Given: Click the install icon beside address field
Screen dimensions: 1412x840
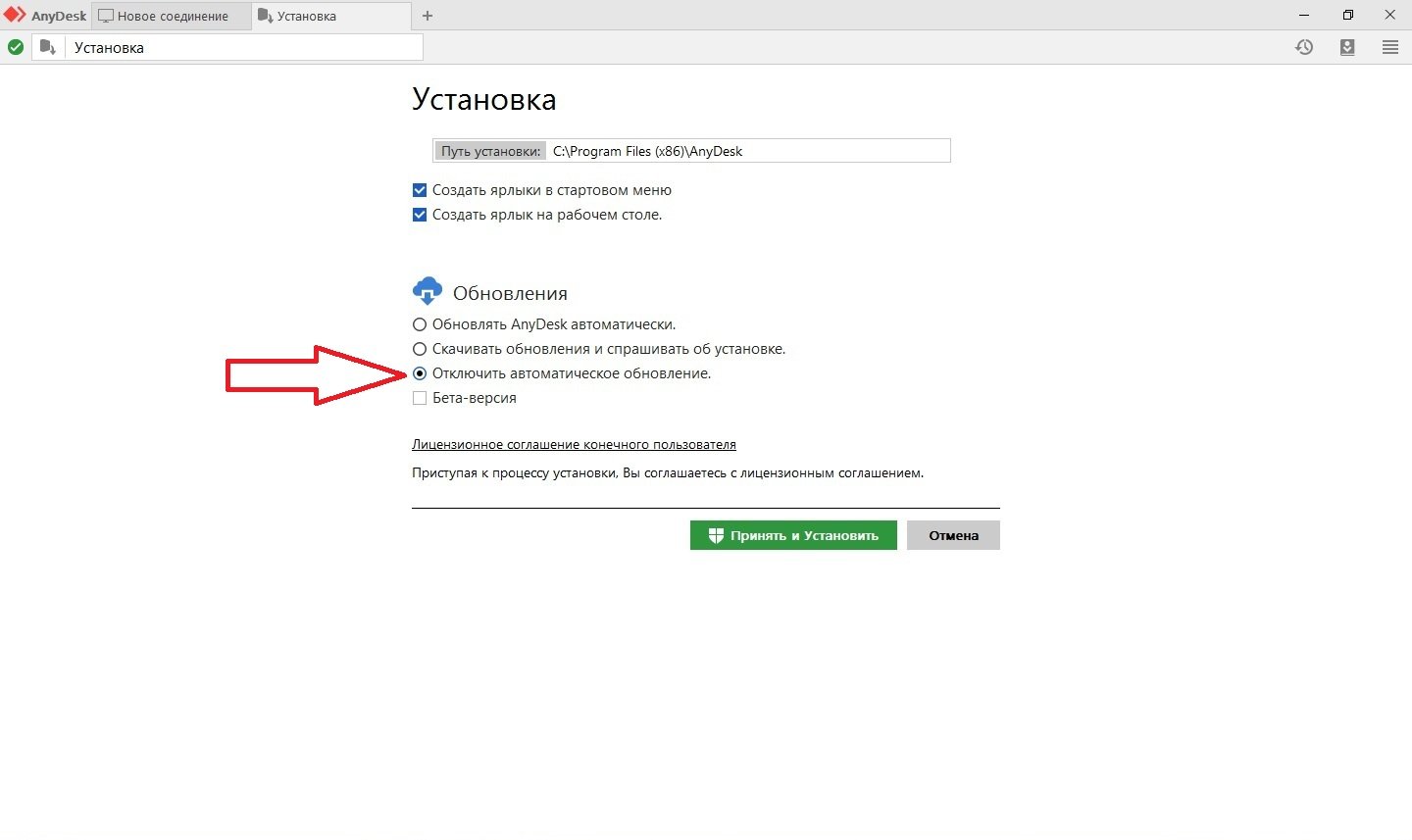Looking at the screenshot, I should (48, 47).
